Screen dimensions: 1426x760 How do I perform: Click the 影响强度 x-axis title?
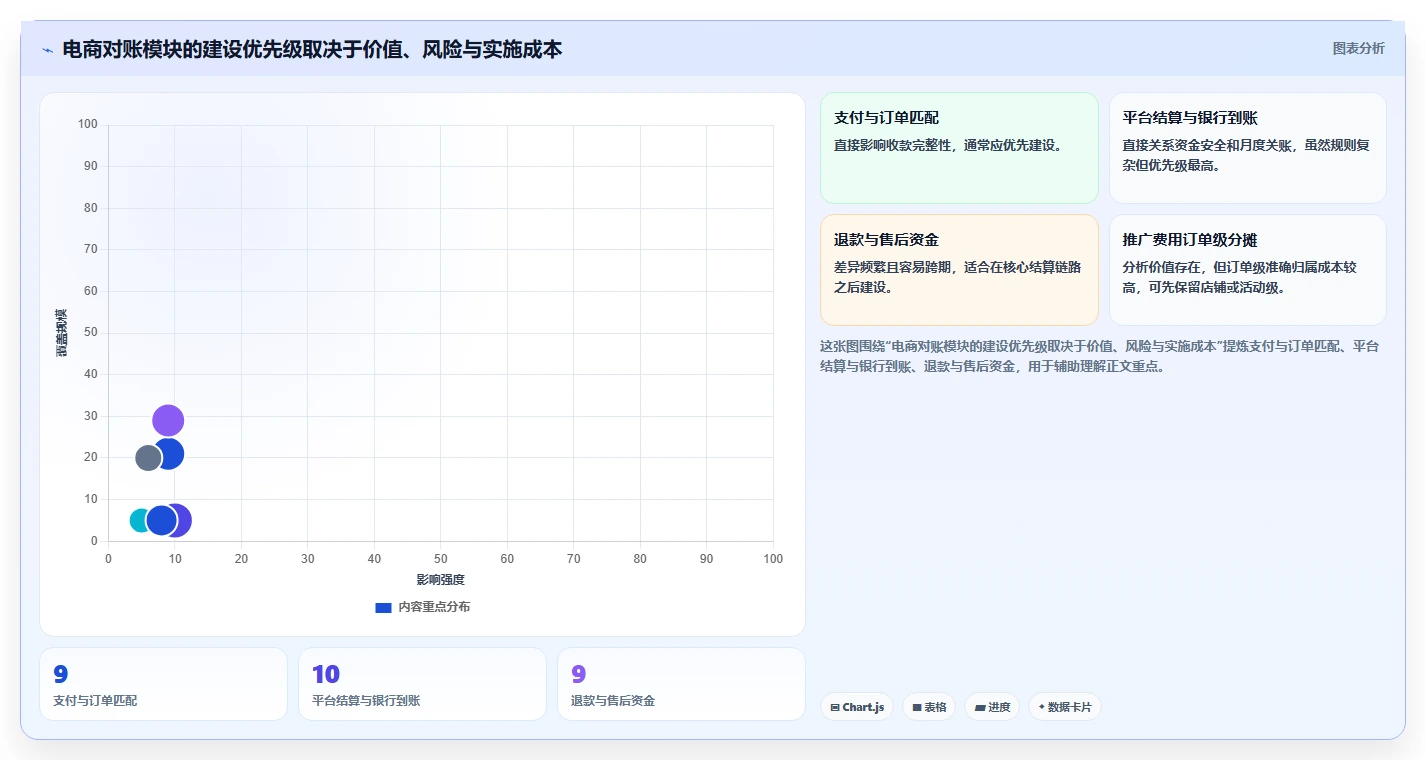coord(441,579)
